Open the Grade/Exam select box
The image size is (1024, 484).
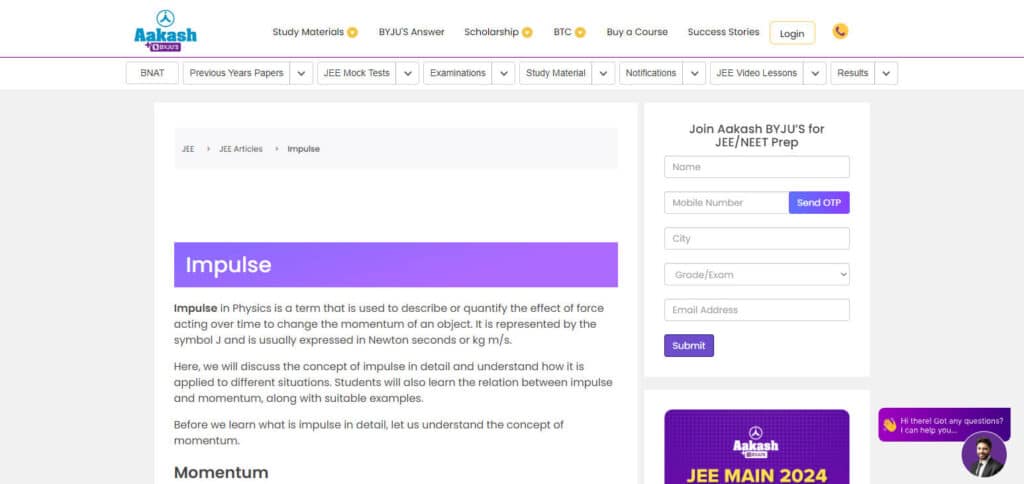pyautogui.click(x=757, y=274)
